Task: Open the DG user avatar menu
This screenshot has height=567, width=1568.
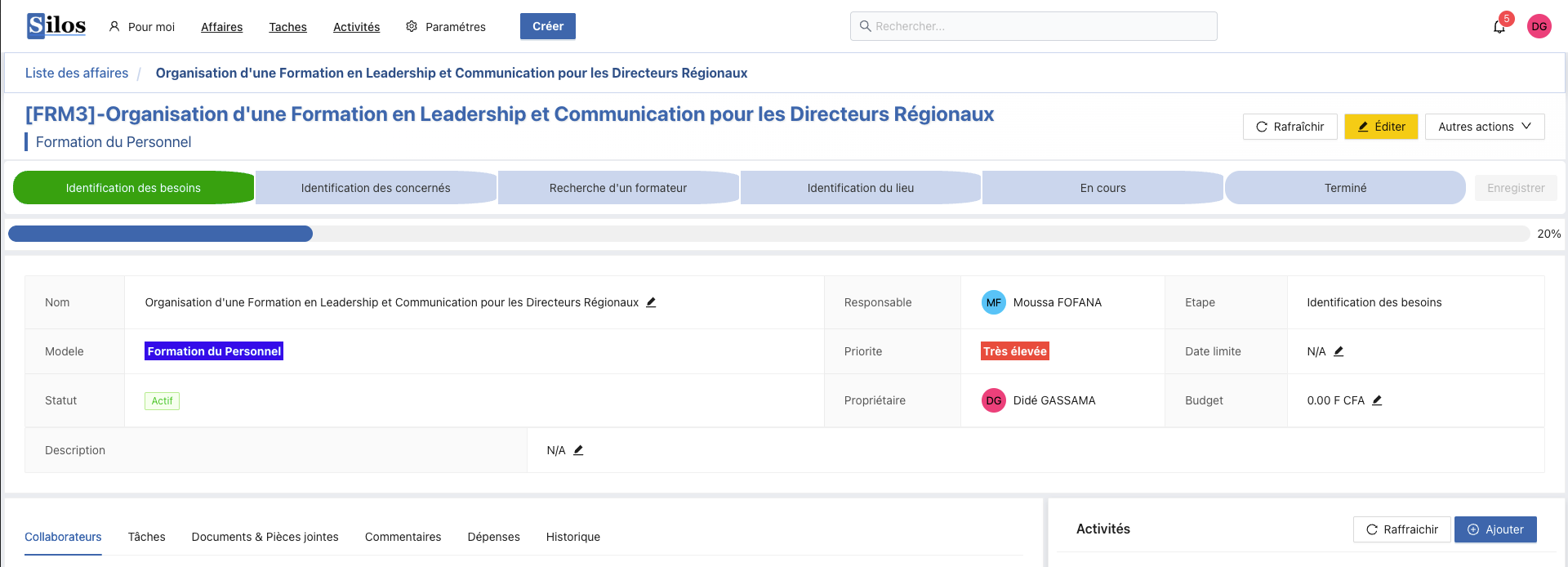Action: 1539,26
